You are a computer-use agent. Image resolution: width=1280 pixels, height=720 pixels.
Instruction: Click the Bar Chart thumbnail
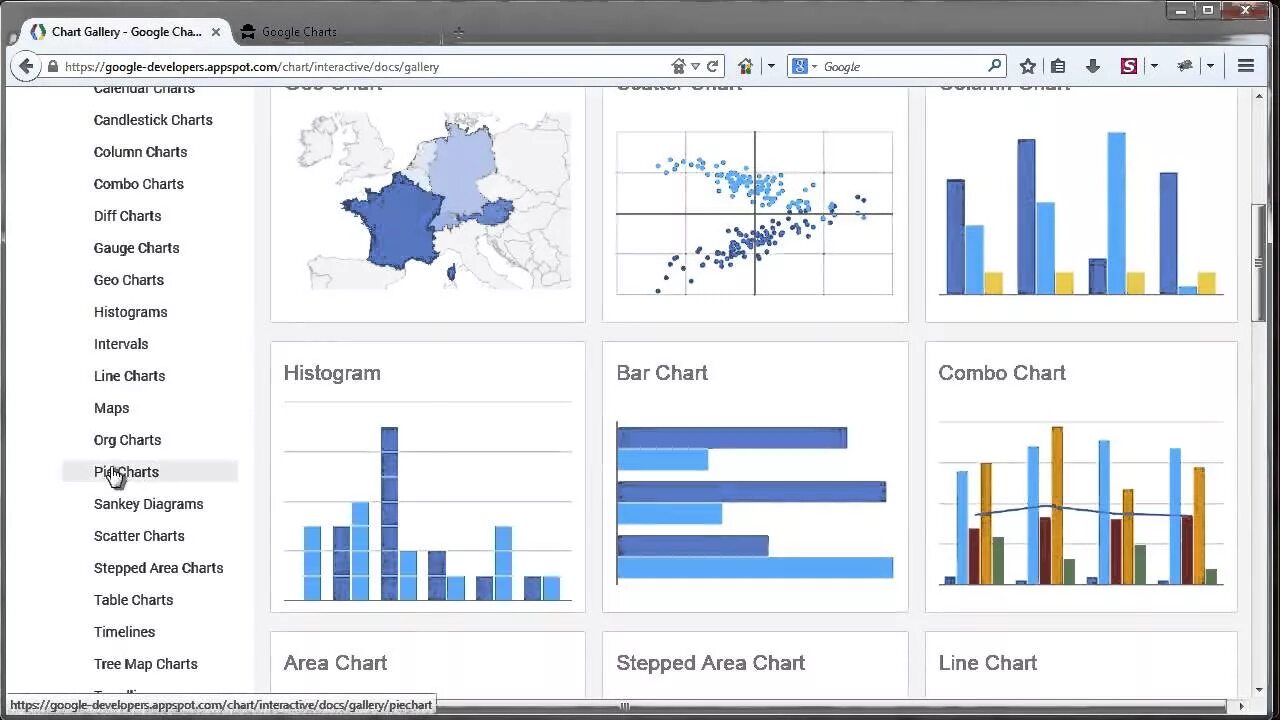[x=755, y=503]
